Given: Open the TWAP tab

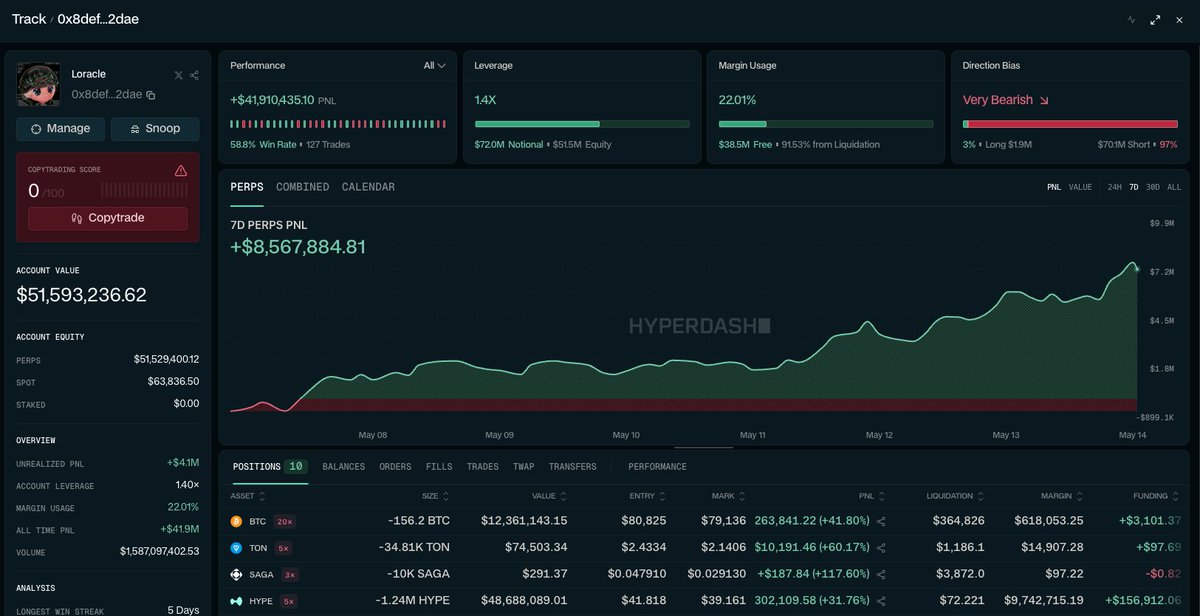Looking at the screenshot, I should tap(523, 467).
